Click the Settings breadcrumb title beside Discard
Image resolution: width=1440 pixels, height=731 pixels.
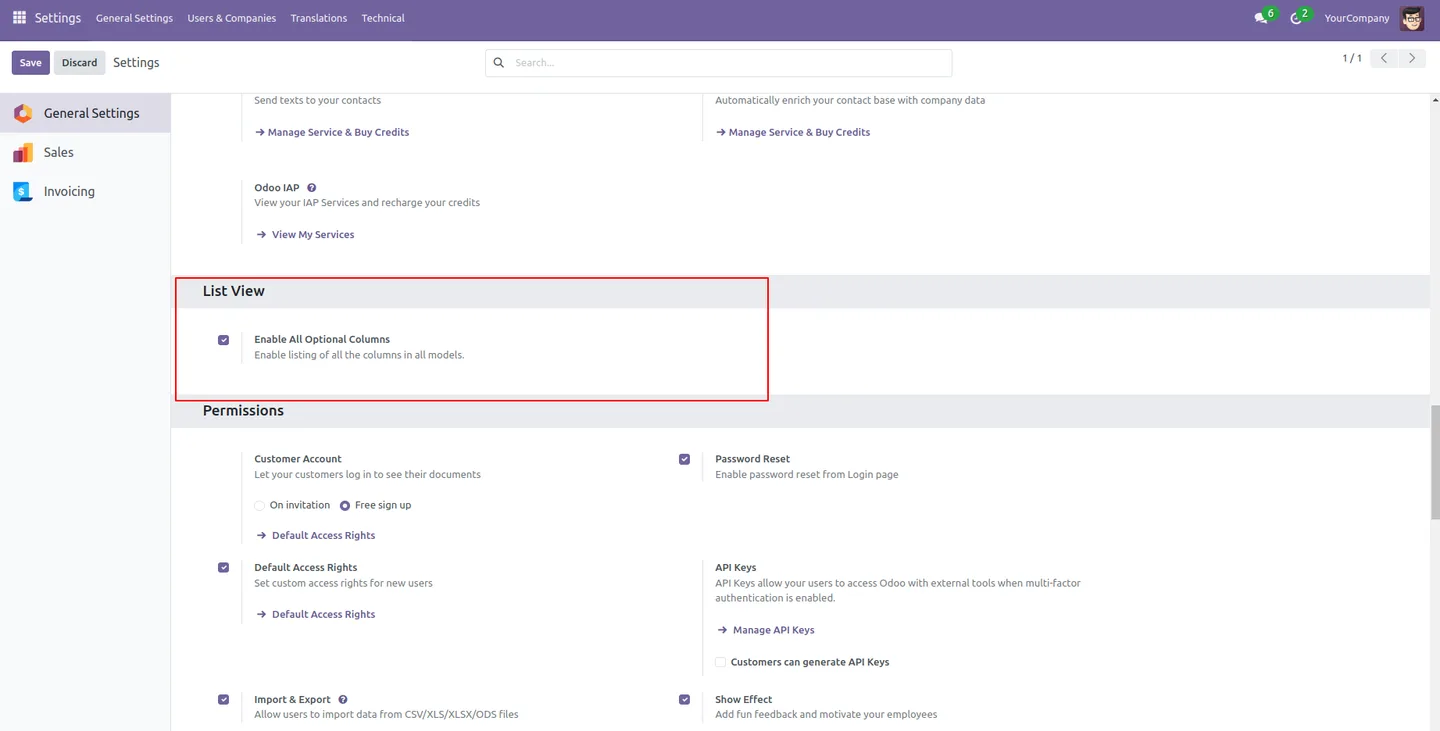pyautogui.click(x=136, y=62)
